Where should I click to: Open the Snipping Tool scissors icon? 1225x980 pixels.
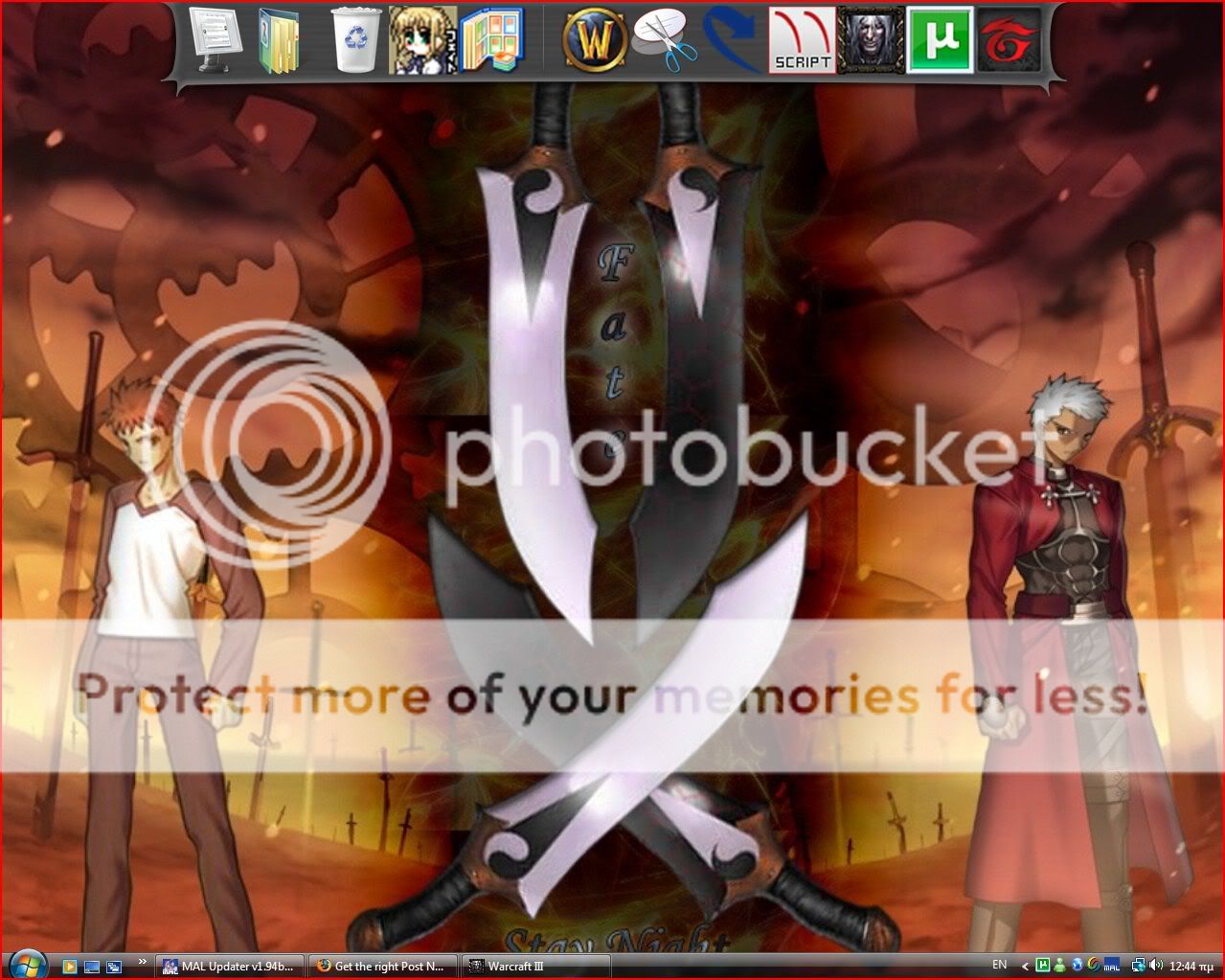click(665, 40)
